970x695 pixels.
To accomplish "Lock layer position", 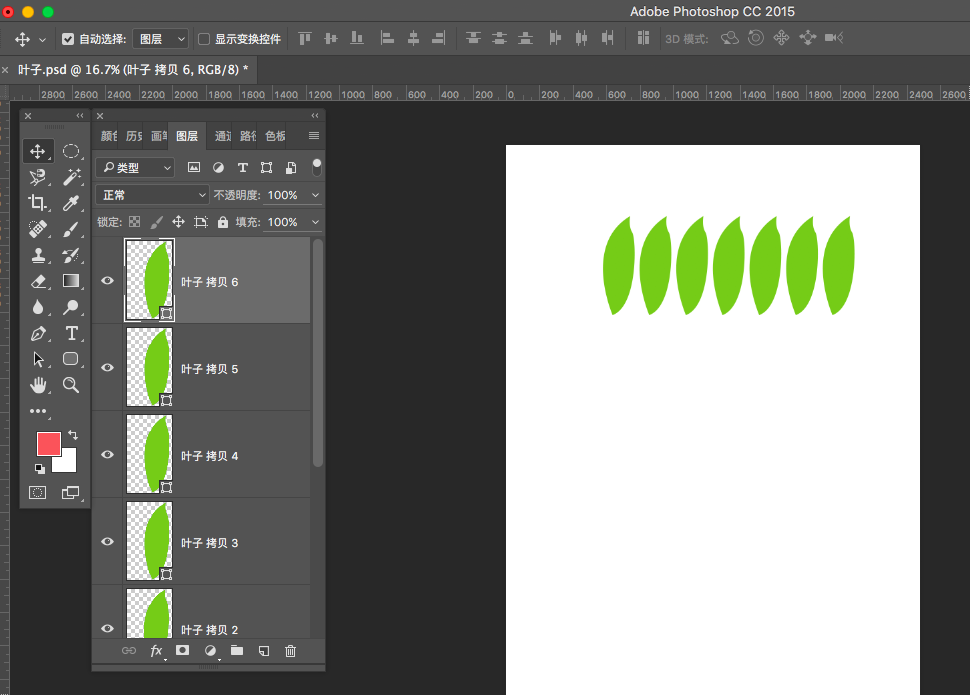I will (x=178, y=222).
